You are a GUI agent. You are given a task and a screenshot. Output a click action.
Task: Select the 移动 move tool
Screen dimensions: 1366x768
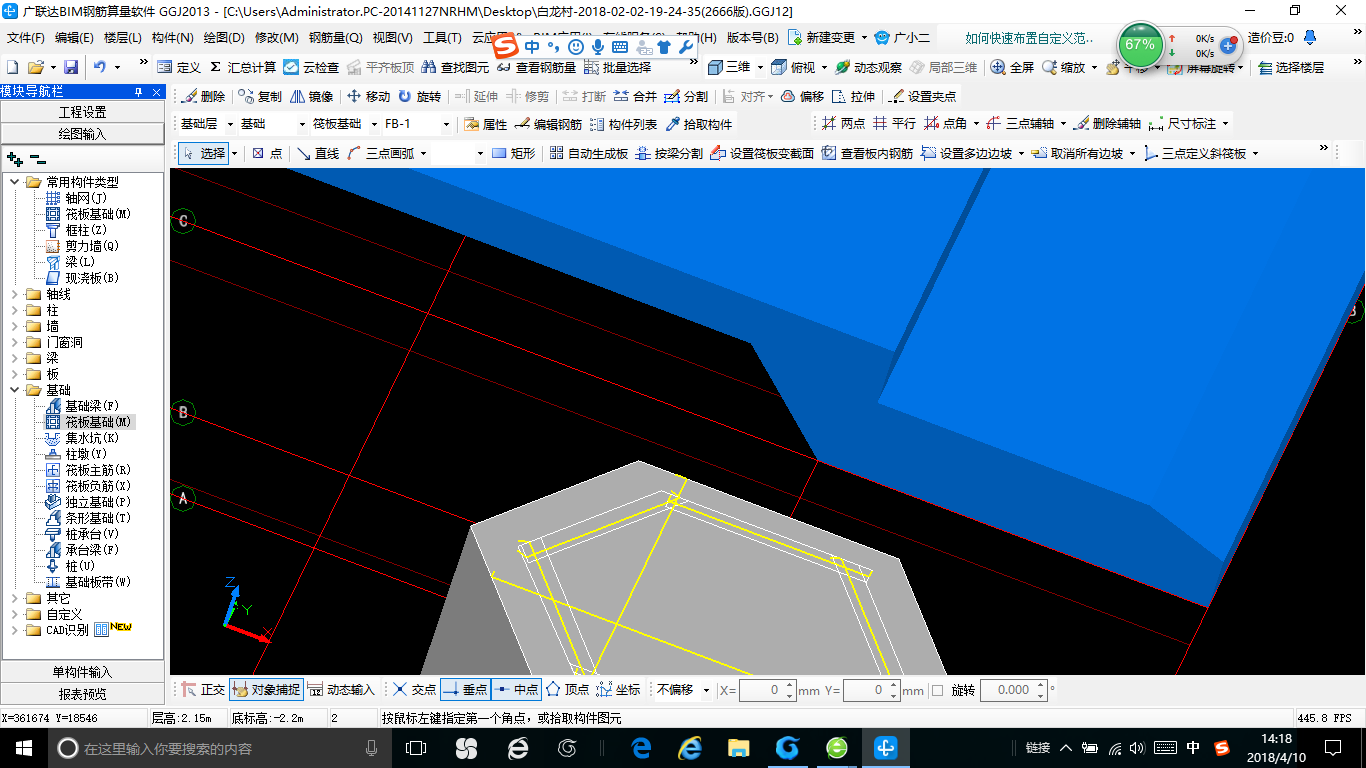click(x=368, y=97)
